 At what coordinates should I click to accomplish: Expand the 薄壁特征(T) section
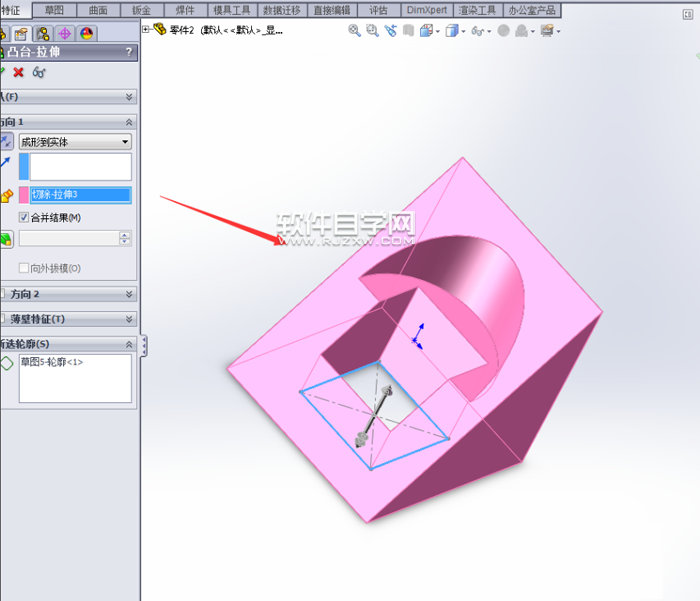129,319
